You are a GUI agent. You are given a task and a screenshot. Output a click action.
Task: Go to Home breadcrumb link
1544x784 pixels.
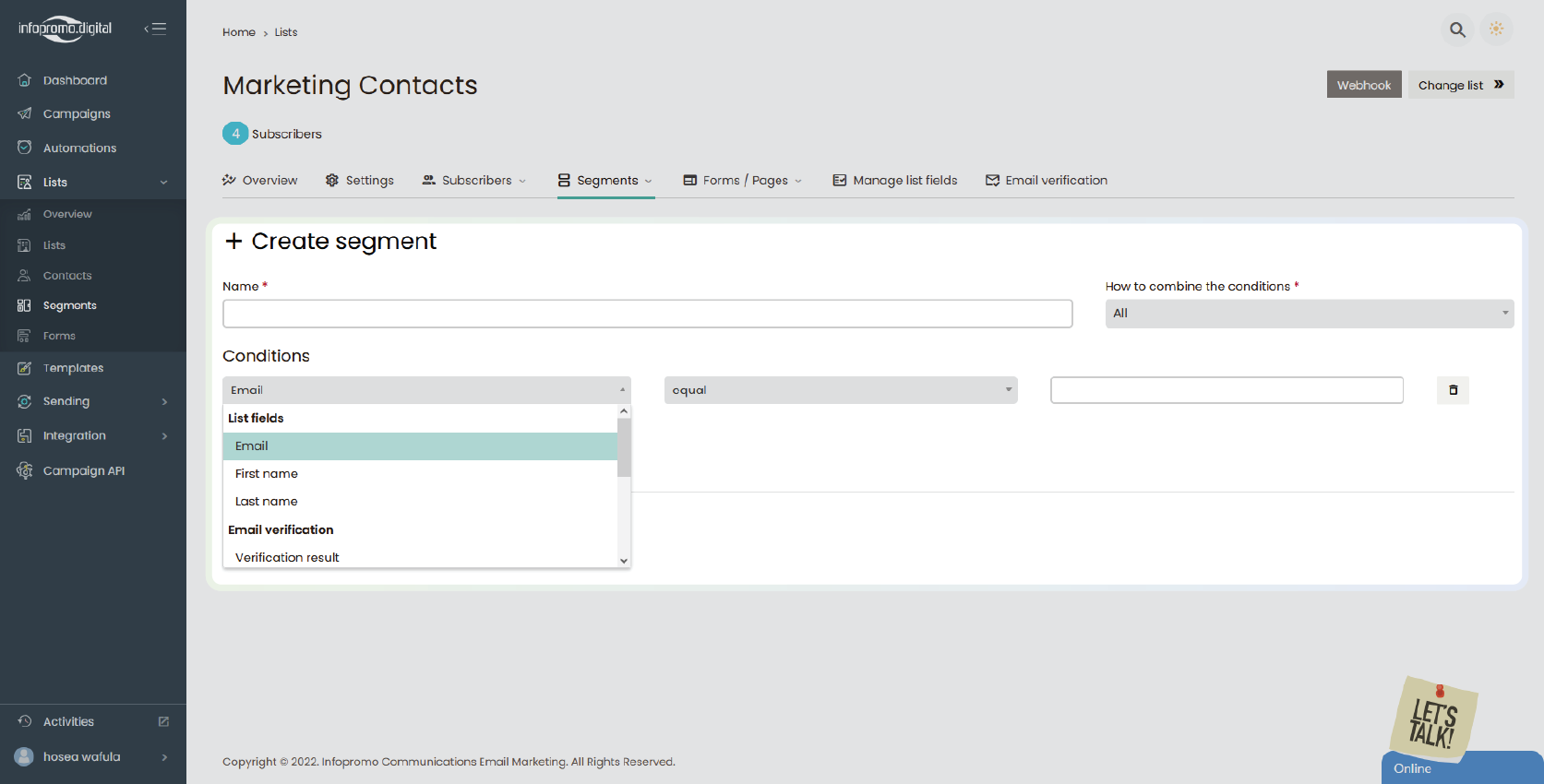tap(239, 32)
